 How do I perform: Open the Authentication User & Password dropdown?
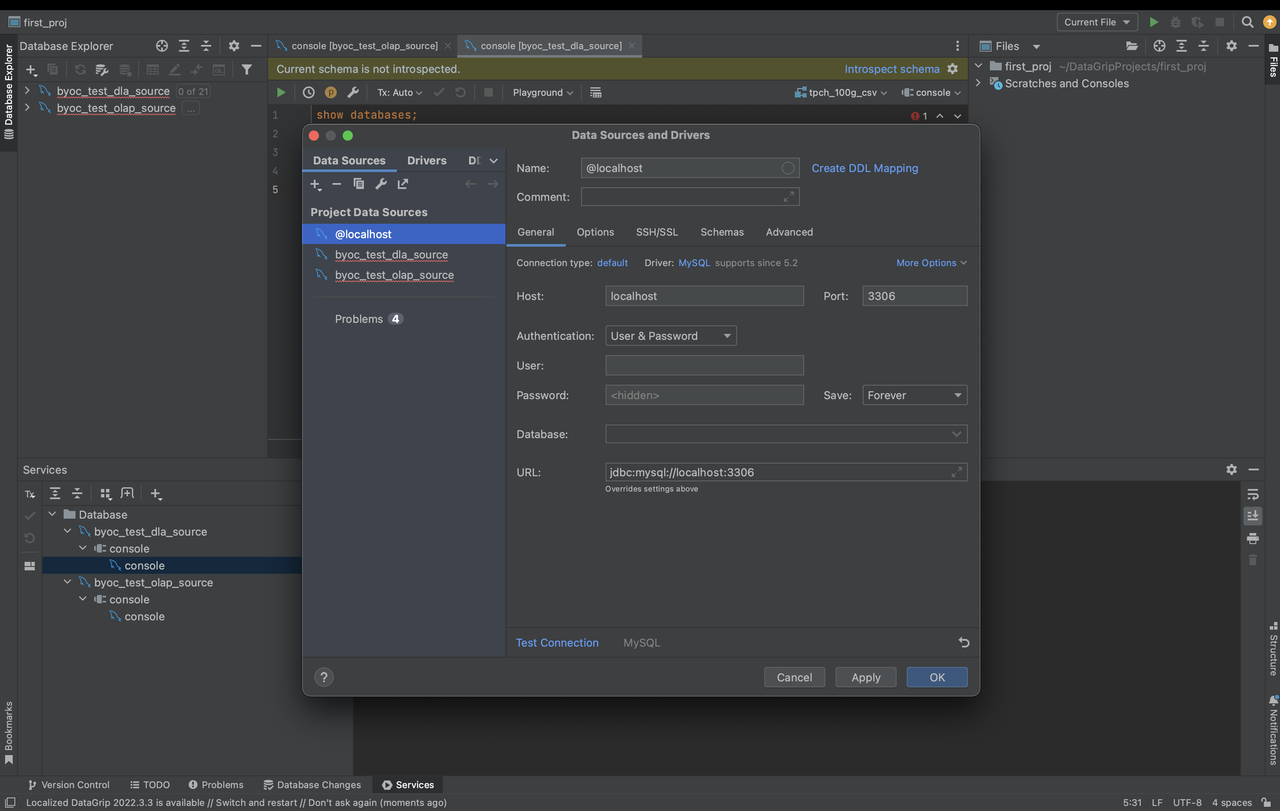[671, 336]
